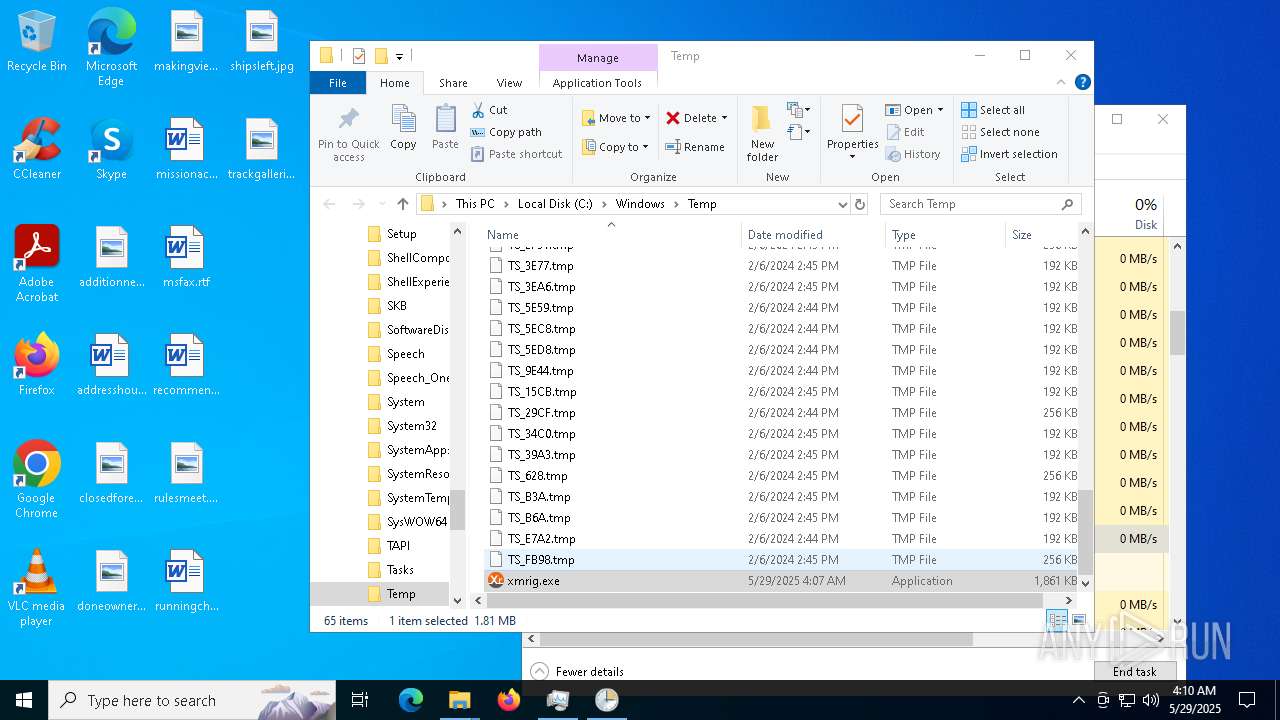The width and height of the screenshot is (1280, 720).
Task: Collapse the ribbon chevron
Action: pos(1062,83)
